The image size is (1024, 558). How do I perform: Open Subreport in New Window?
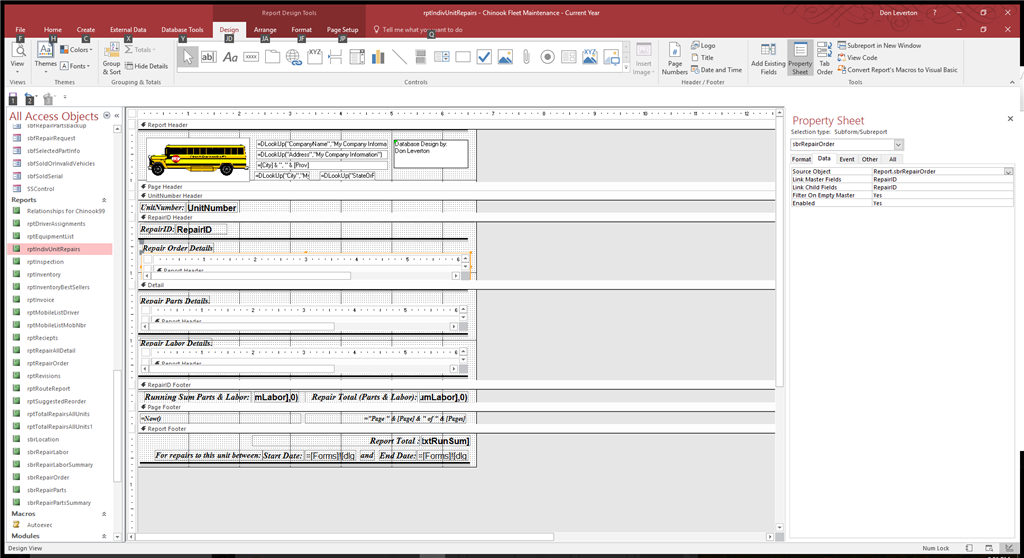(x=879, y=46)
